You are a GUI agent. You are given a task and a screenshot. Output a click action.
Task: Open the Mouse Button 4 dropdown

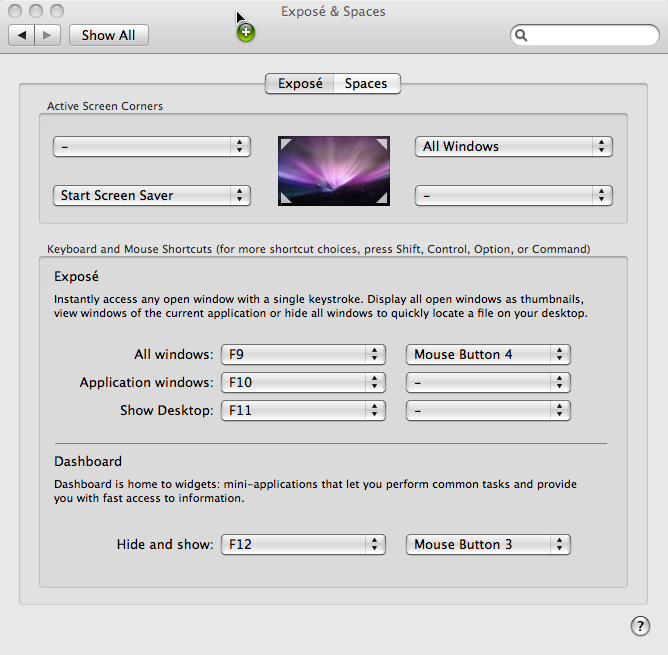[x=488, y=355]
